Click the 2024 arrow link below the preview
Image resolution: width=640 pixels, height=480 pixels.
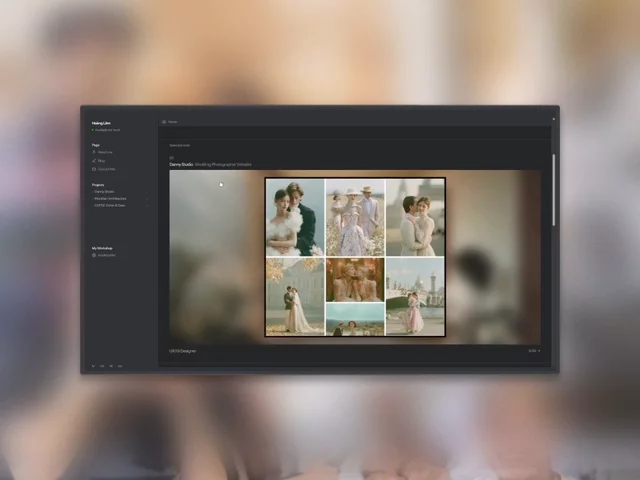tap(534, 351)
